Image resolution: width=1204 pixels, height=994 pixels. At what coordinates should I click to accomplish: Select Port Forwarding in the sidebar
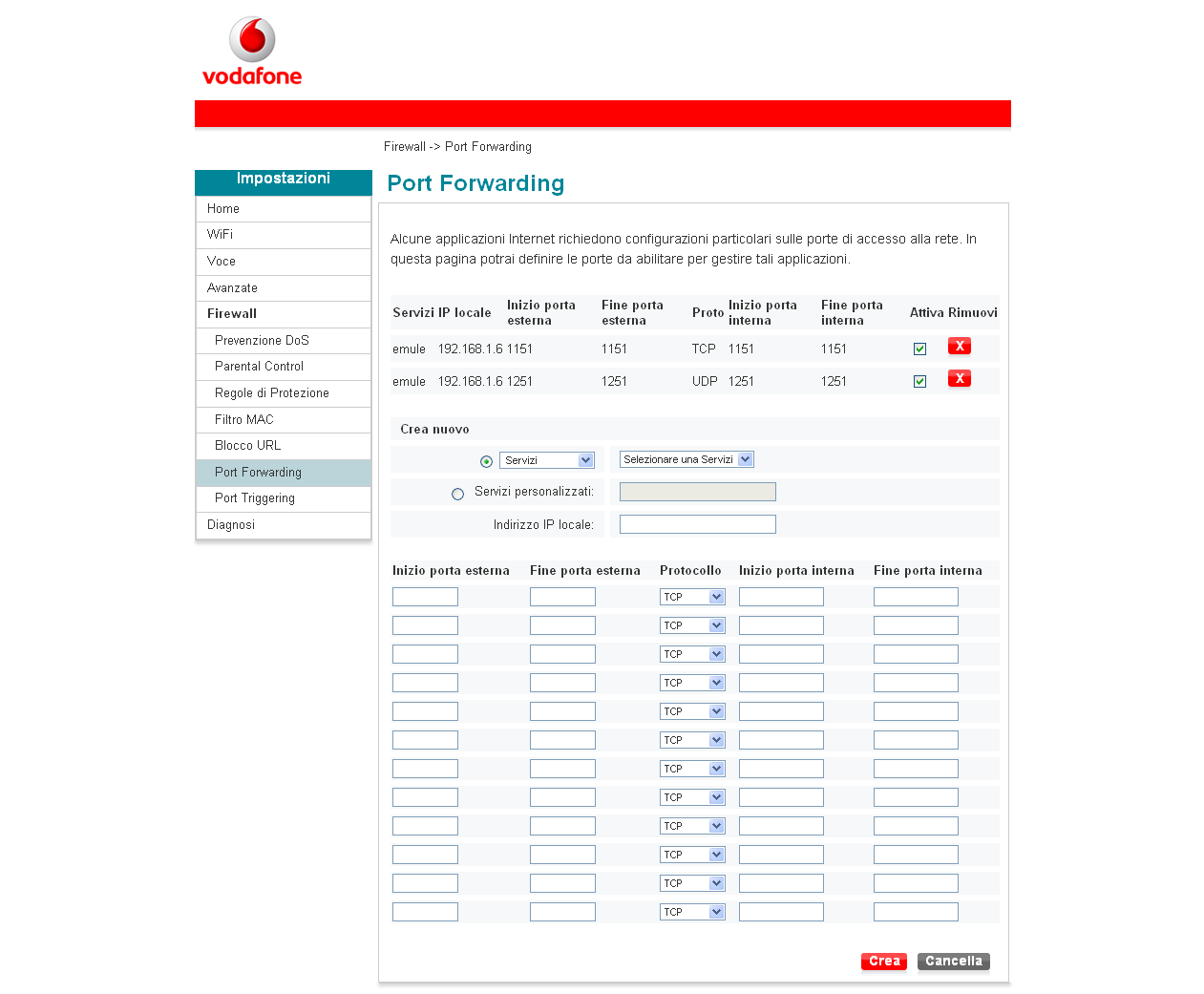point(284,473)
